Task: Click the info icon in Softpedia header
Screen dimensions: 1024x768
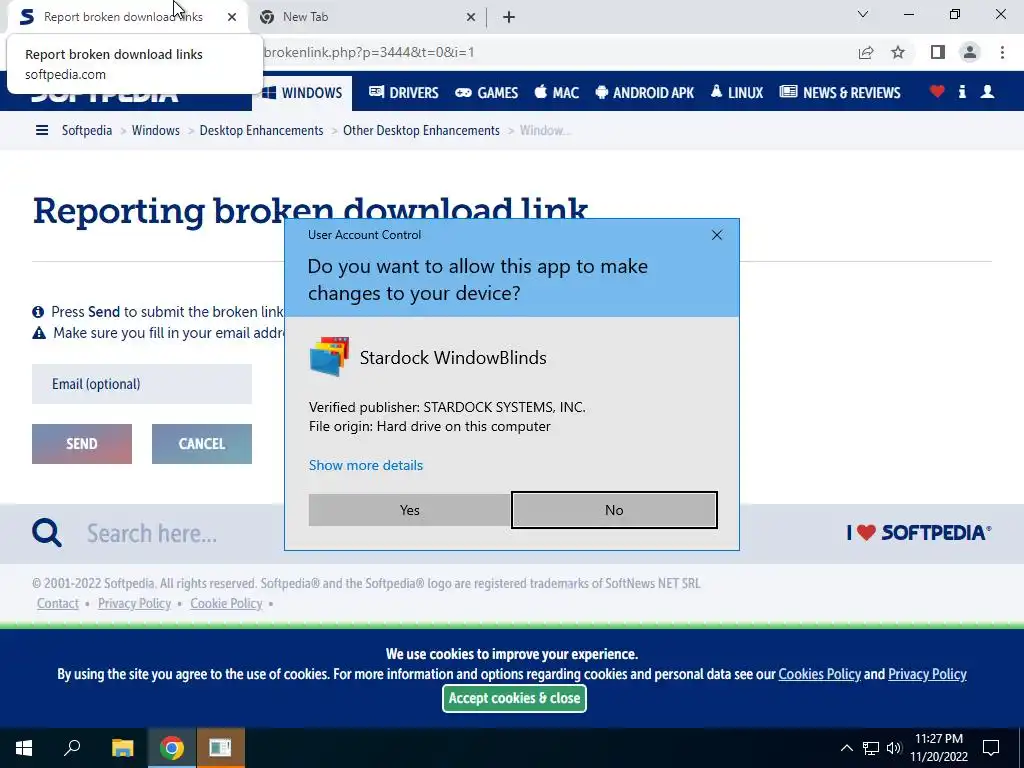Action: coord(962,91)
